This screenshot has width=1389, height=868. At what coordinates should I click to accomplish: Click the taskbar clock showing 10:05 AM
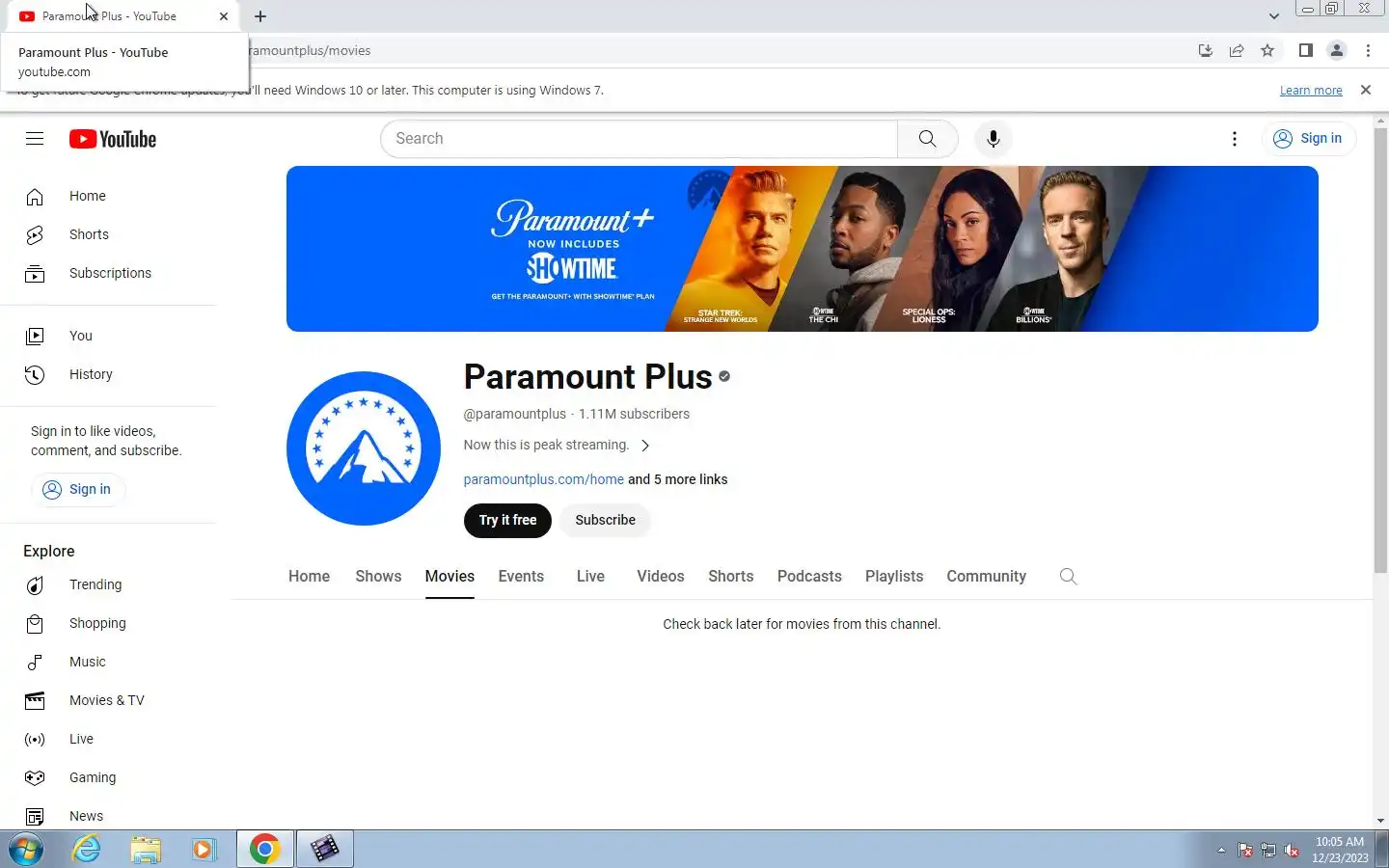[x=1340, y=850]
